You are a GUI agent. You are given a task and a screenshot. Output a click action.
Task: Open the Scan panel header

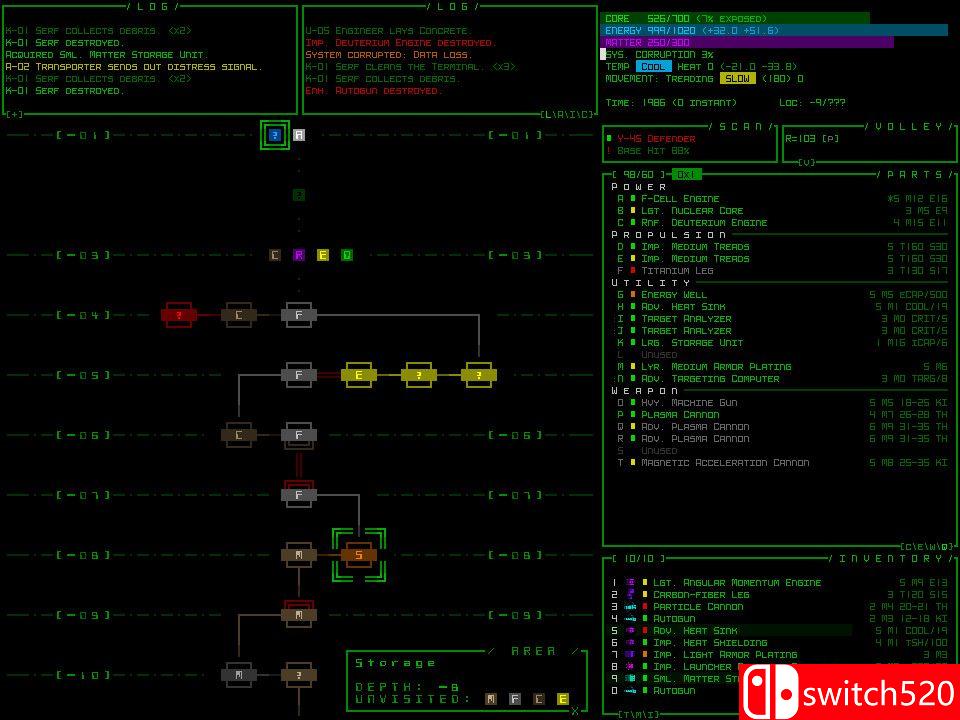tap(740, 127)
